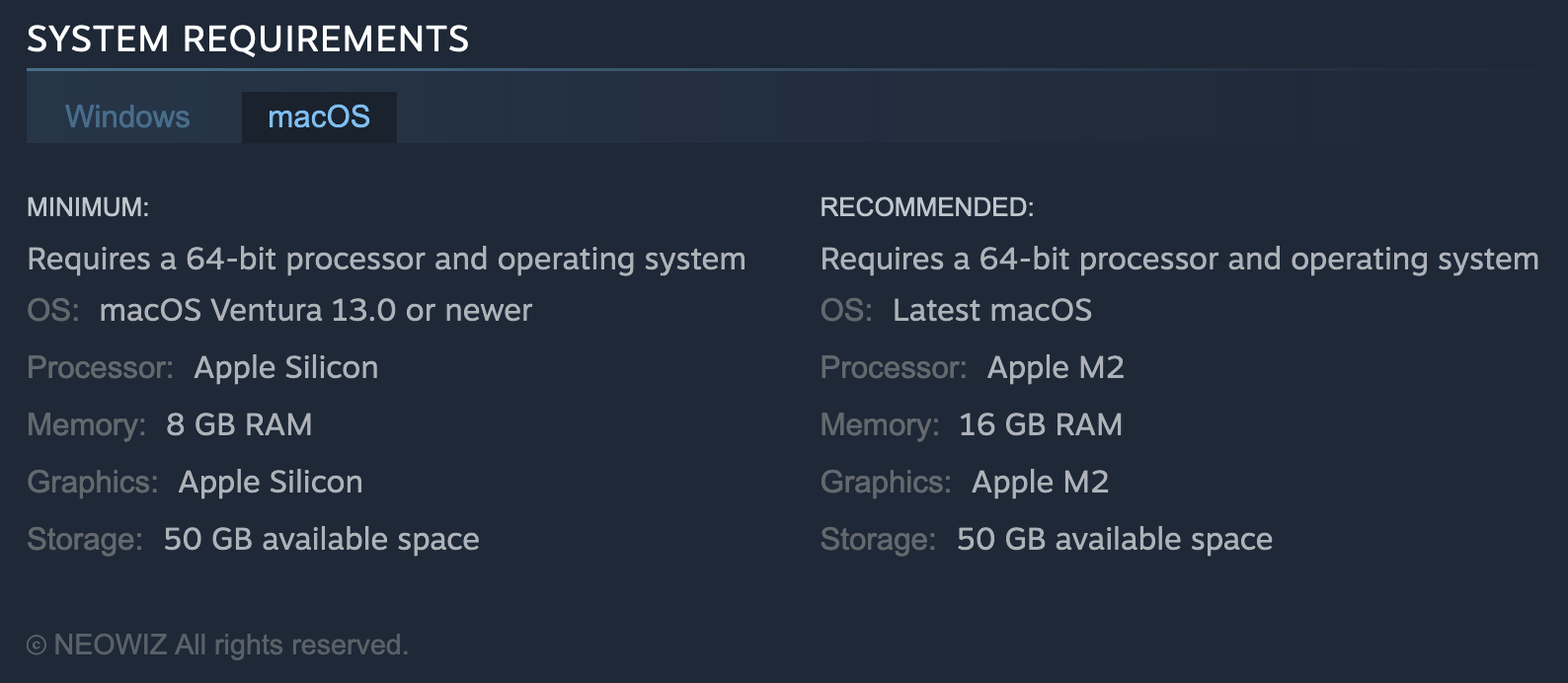Click recommended Processor 'Apple M2' text
The image size is (1568, 683).
click(x=1056, y=367)
